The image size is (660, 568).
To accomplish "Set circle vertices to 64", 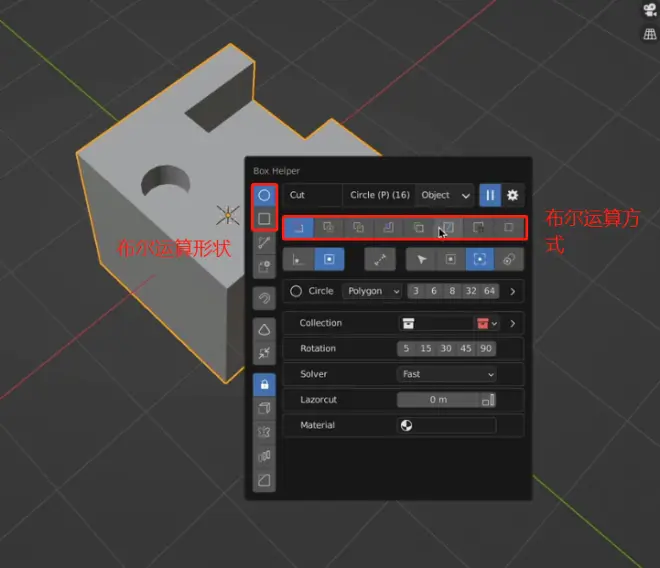I will tap(489, 291).
